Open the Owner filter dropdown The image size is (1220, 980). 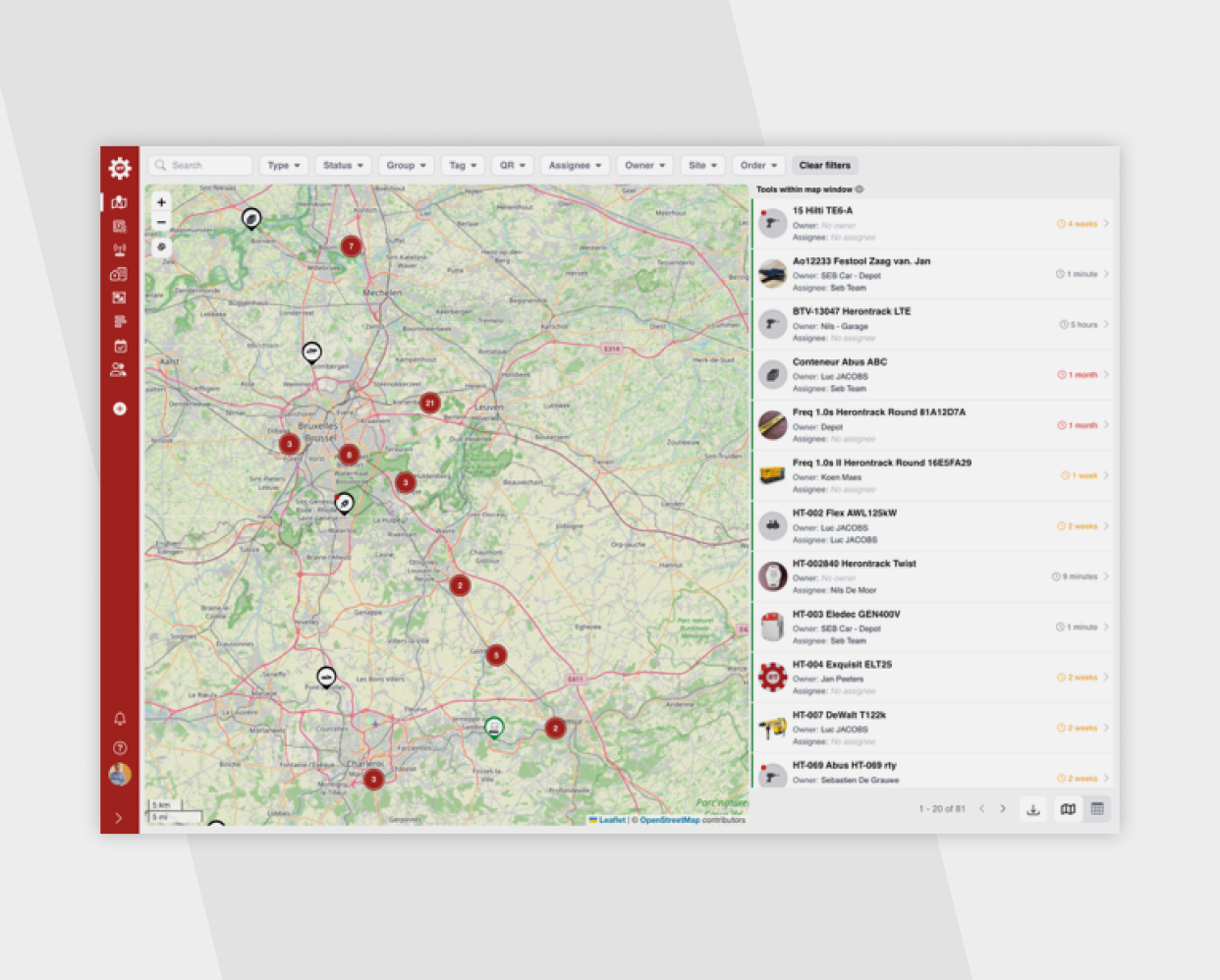645,165
